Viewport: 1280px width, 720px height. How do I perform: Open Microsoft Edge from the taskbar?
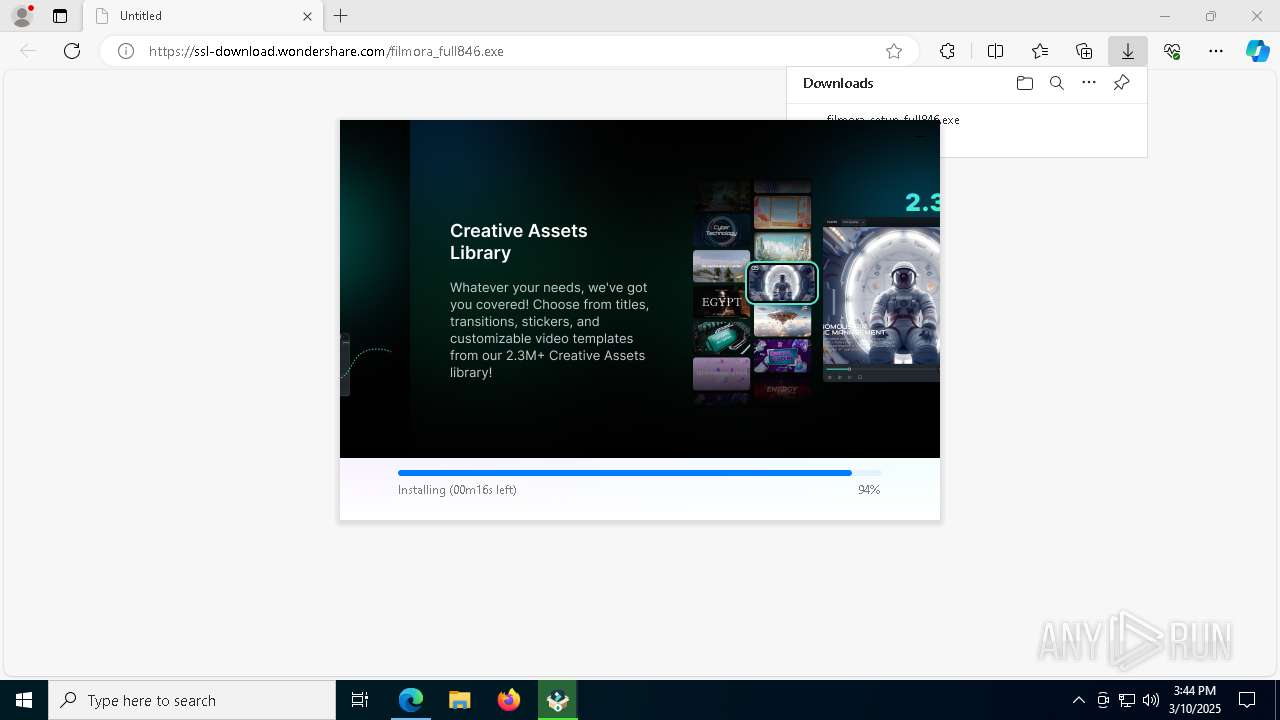(x=411, y=700)
